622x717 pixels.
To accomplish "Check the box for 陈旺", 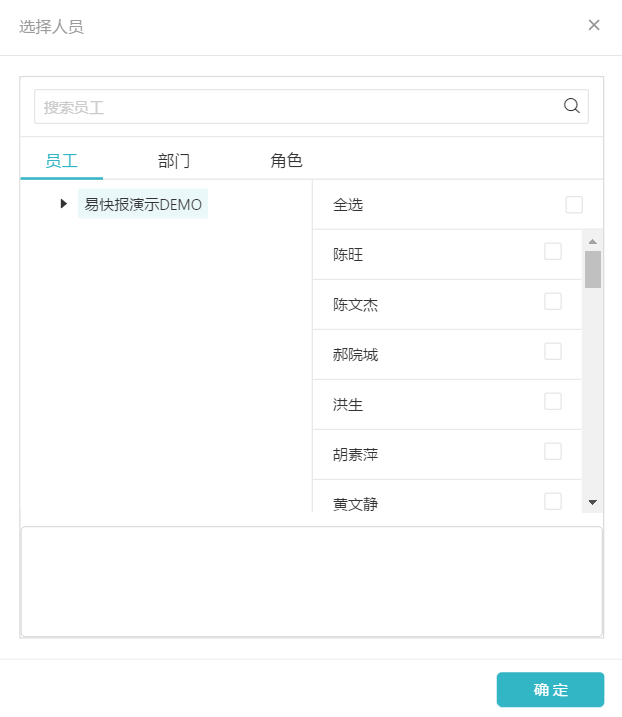I will pyautogui.click(x=553, y=251).
